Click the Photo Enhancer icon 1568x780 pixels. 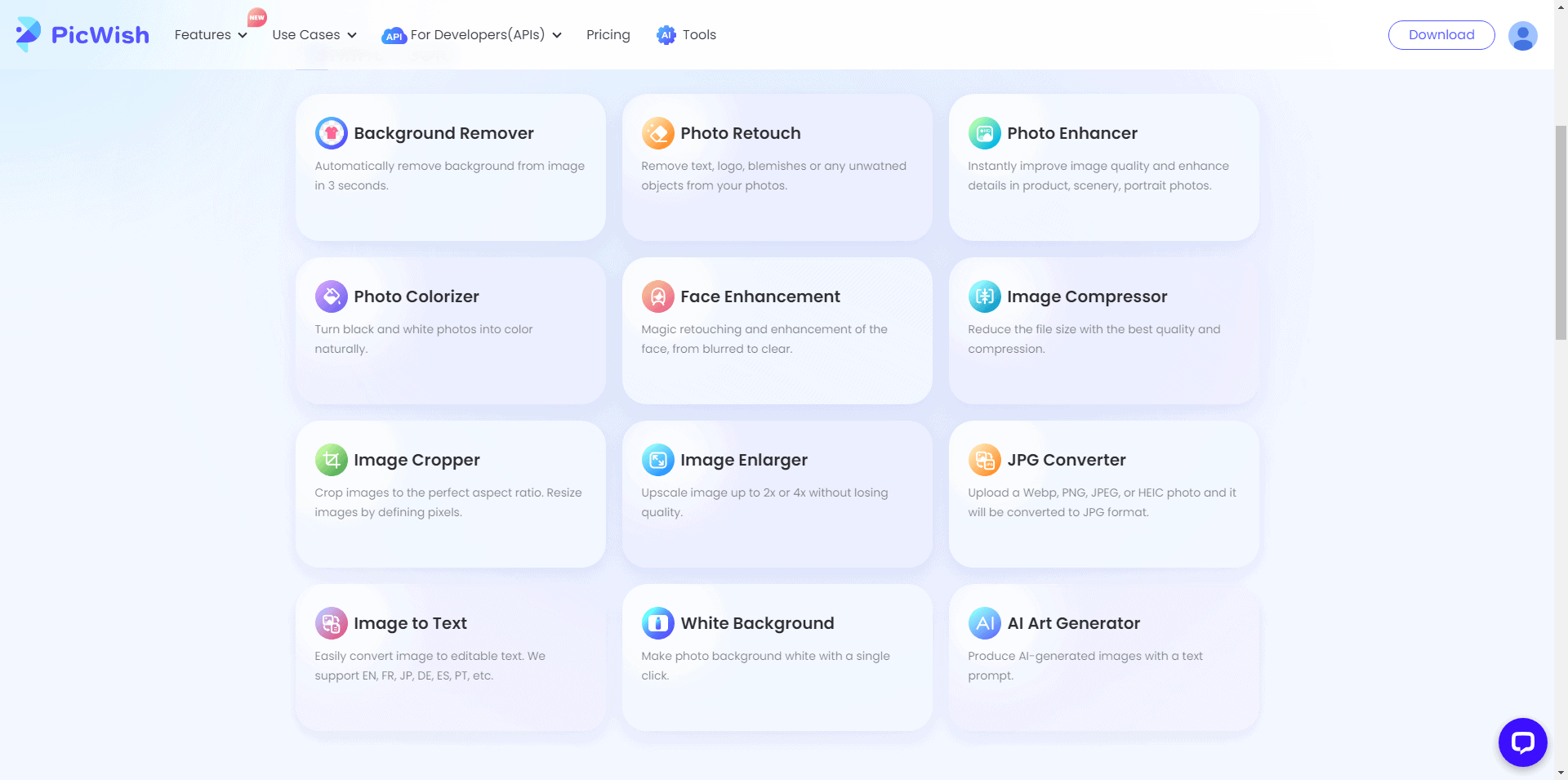985,133
